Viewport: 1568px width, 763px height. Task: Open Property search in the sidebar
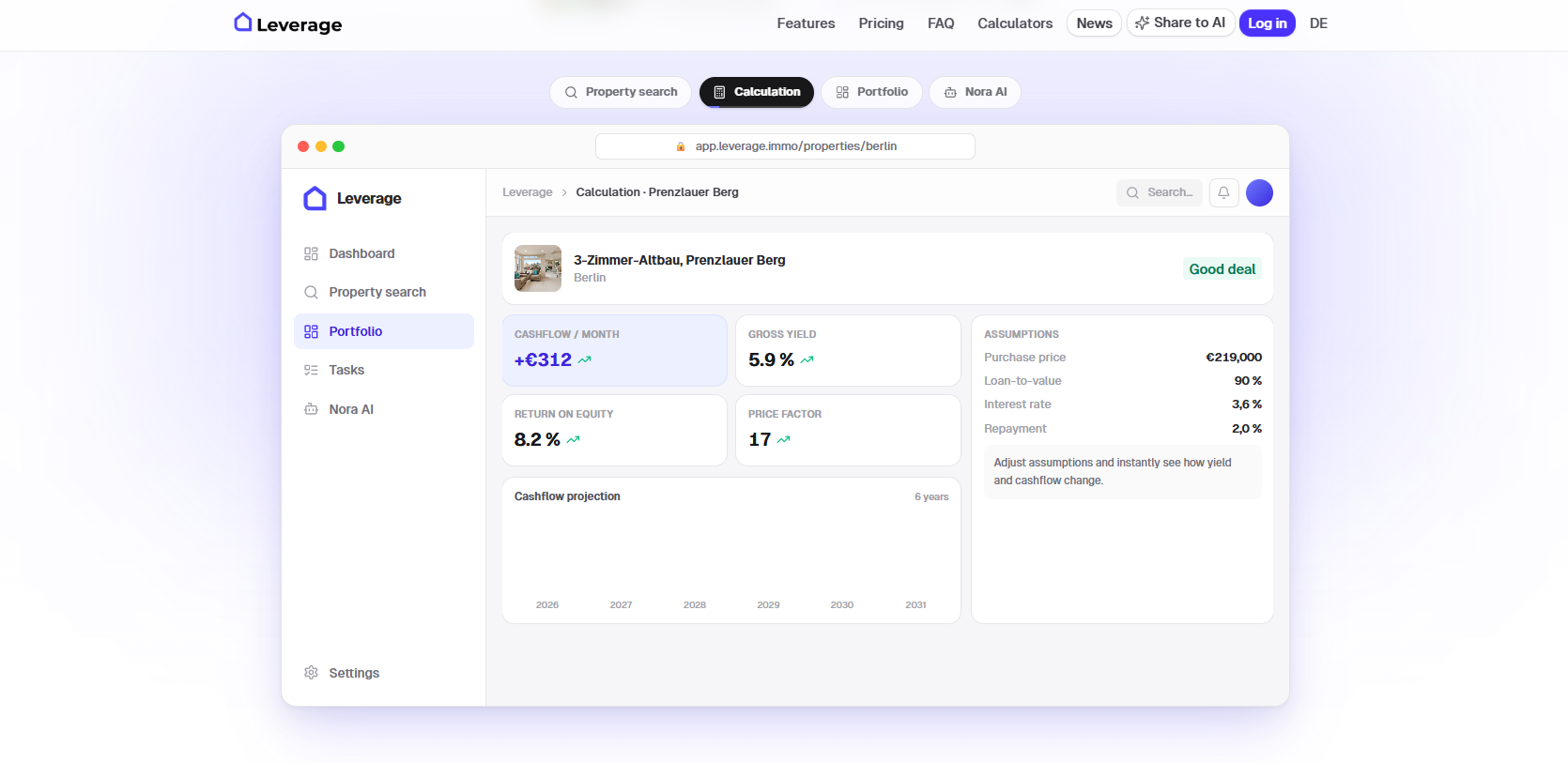coord(383,292)
